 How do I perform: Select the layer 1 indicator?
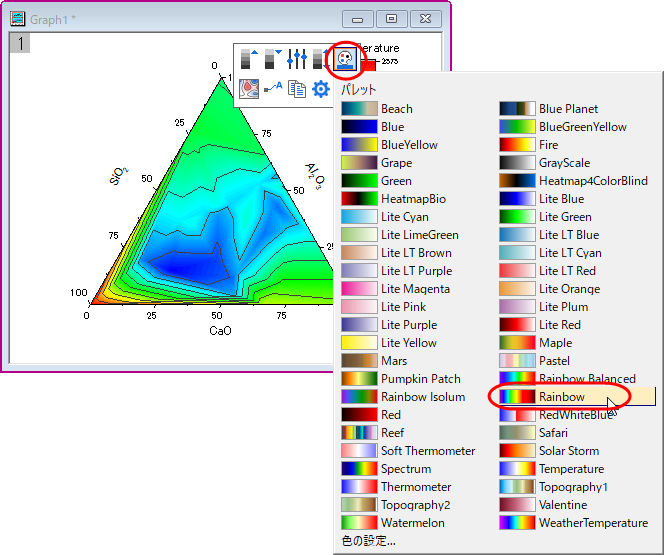click(x=20, y=43)
